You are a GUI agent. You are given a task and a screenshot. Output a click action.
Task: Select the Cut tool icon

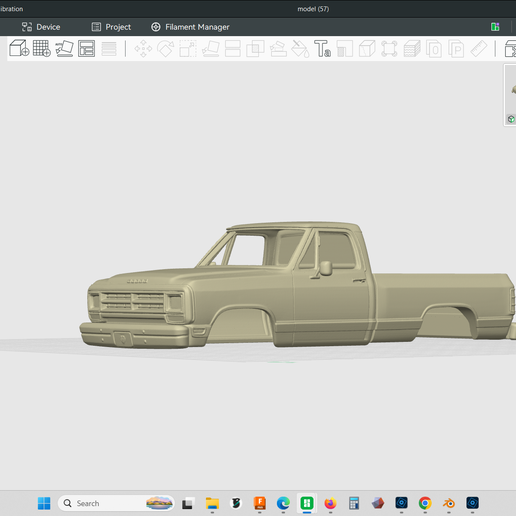click(233, 49)
